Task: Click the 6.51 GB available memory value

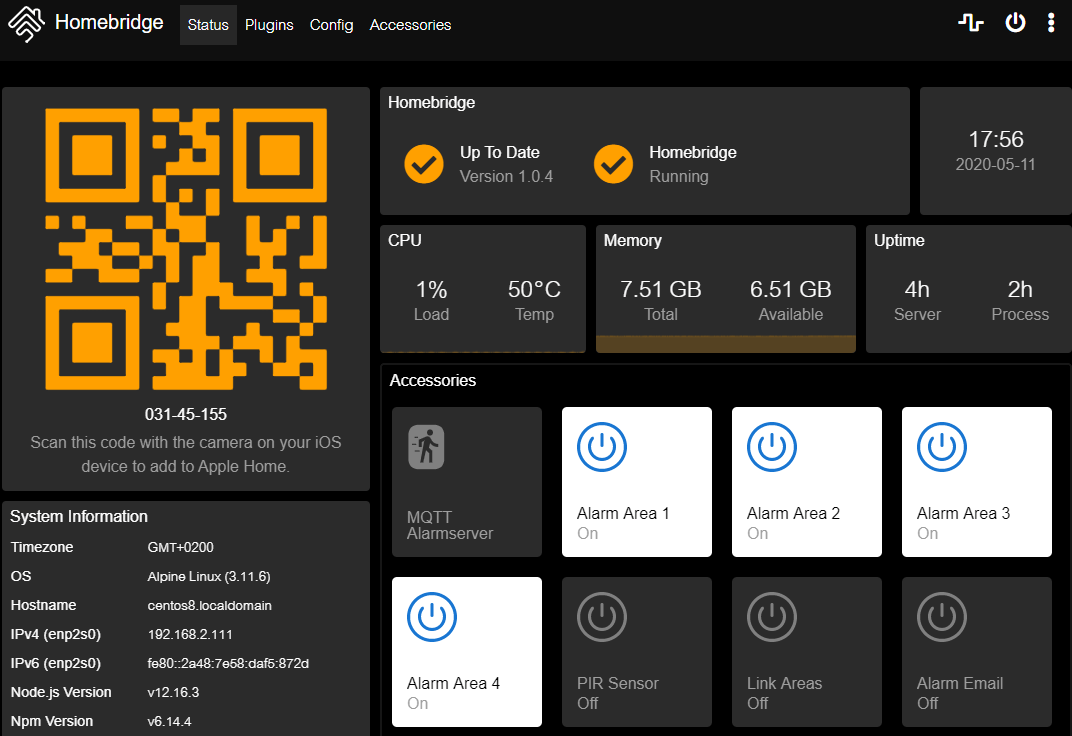Action: point(790,290)
